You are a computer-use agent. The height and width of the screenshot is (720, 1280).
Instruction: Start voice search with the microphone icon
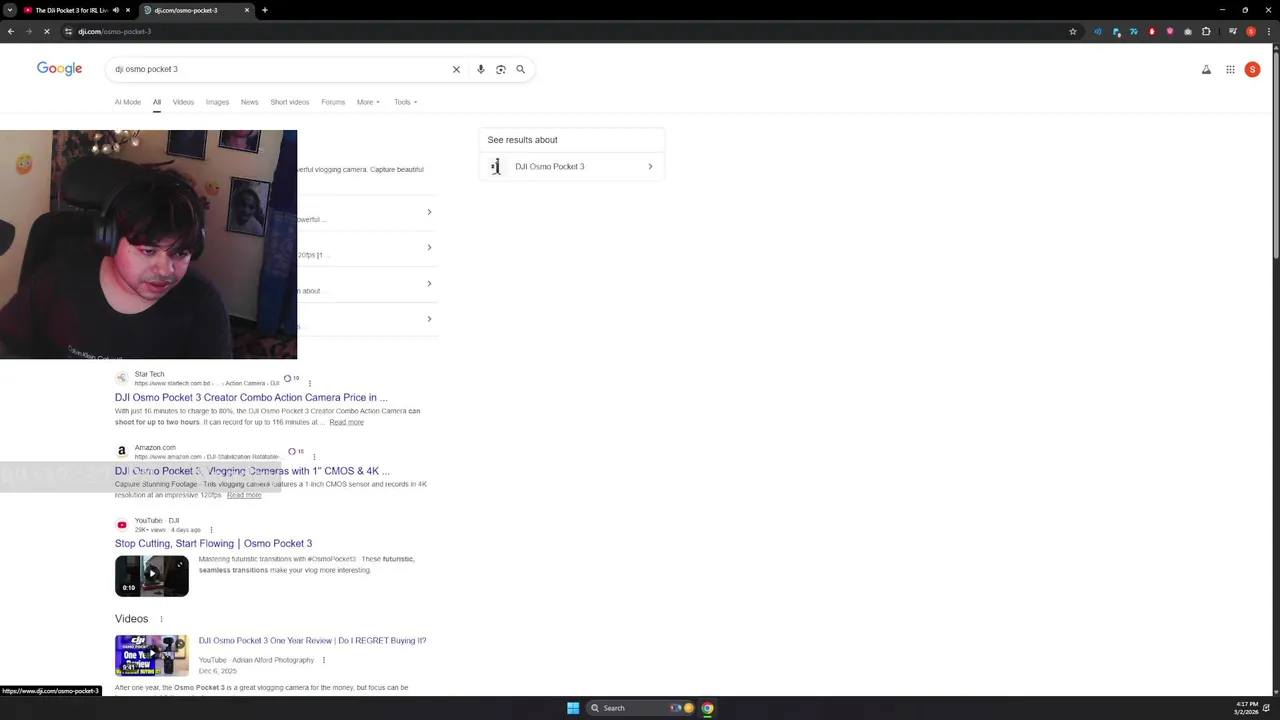pos(481,69)
